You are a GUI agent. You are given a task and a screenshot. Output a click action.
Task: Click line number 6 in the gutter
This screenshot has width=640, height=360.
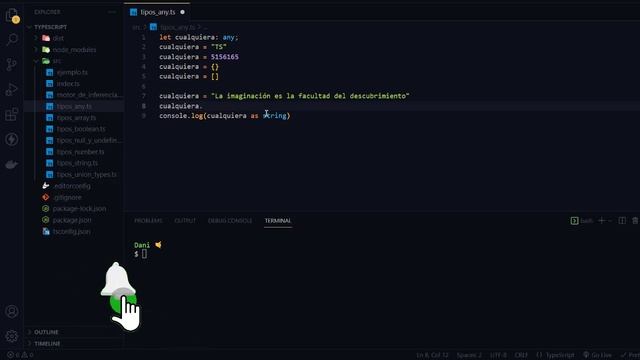pos(143,87)
